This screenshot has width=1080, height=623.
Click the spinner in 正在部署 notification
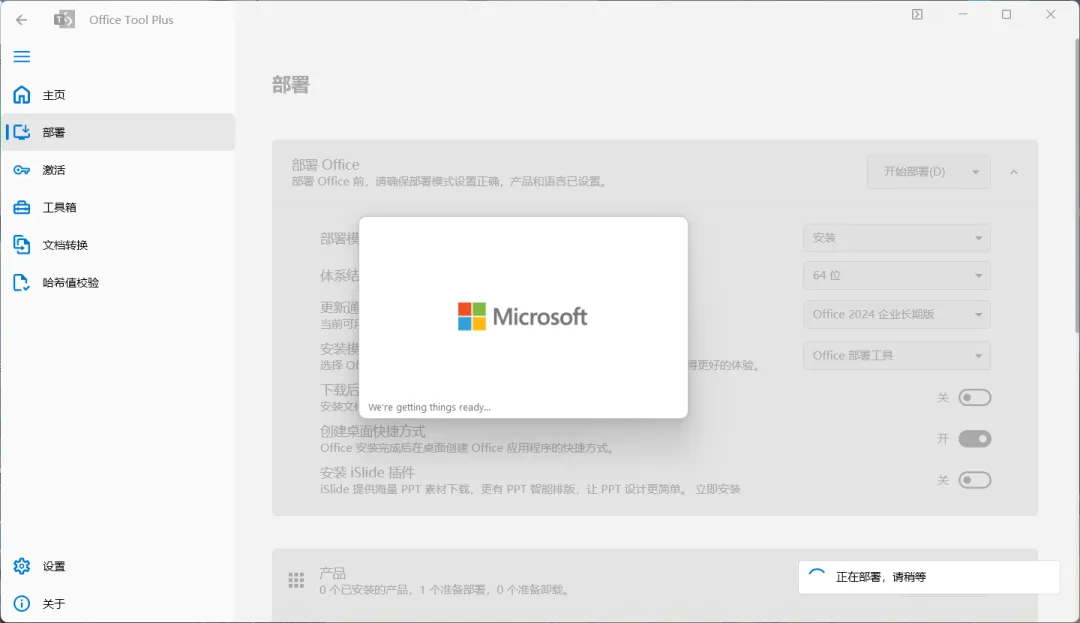click(817, 577)
